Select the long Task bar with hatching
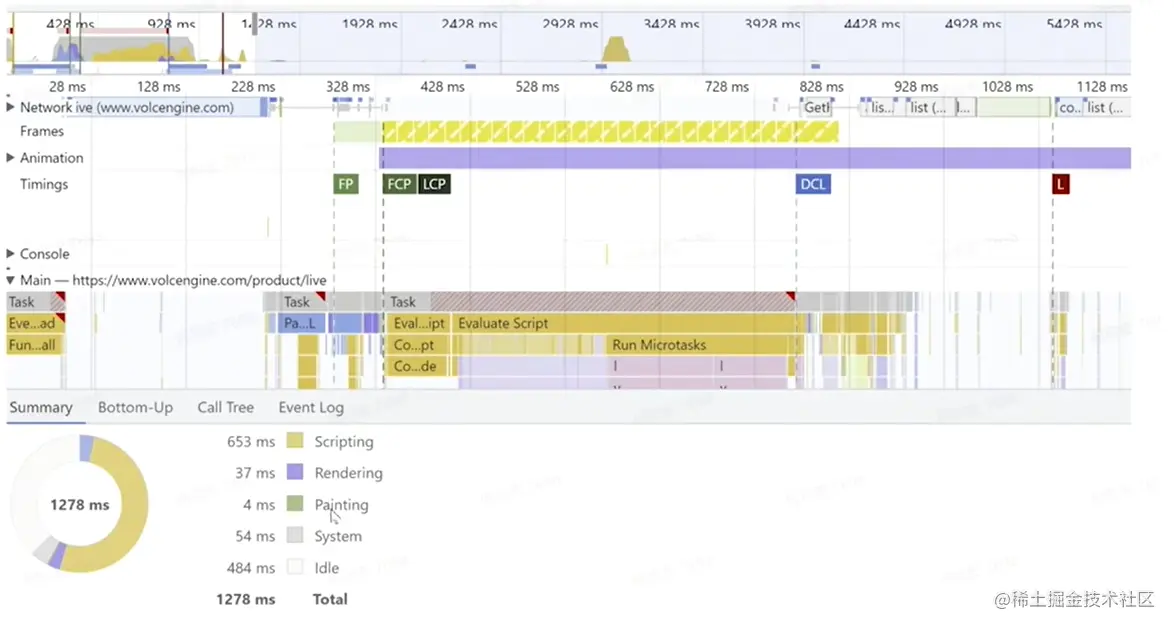Viewport: 1174px width, 629px height. click(x=590, y=302)
